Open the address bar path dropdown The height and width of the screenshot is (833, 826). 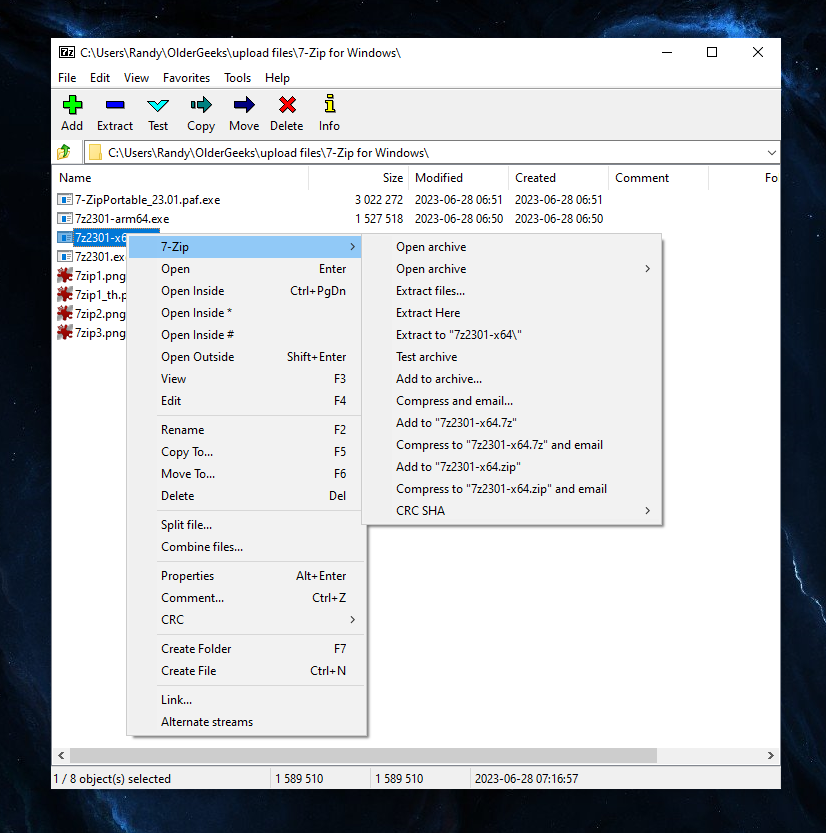(x=771, y=153)
